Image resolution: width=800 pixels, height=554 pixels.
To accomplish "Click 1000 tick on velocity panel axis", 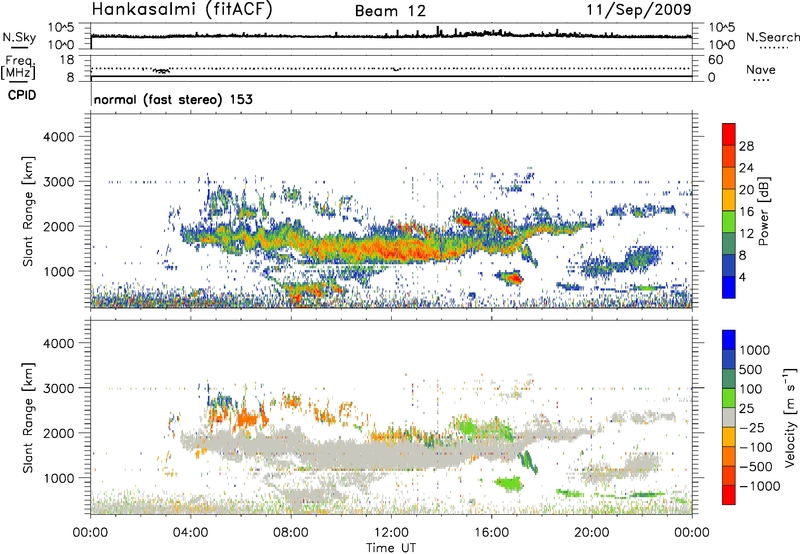I will 58,478.
